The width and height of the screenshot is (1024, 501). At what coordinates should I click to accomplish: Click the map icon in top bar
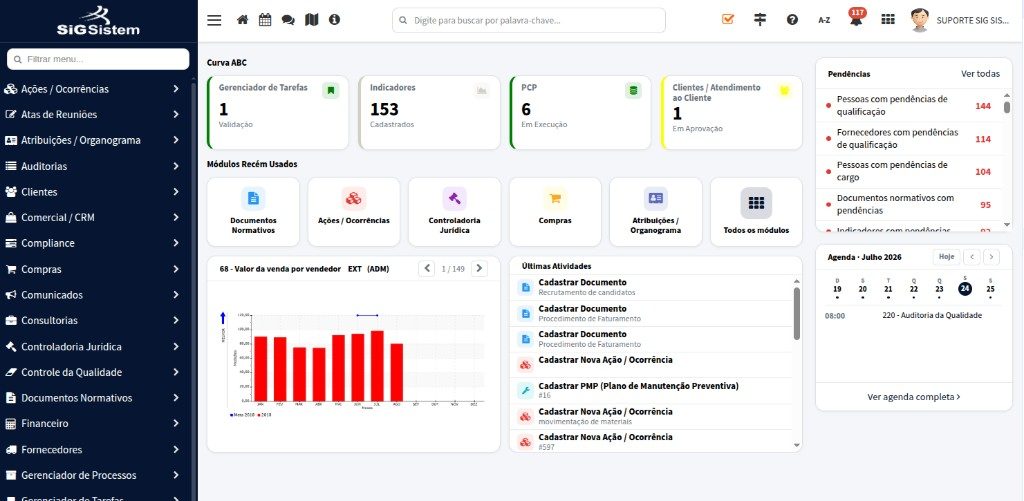point(312,20)
